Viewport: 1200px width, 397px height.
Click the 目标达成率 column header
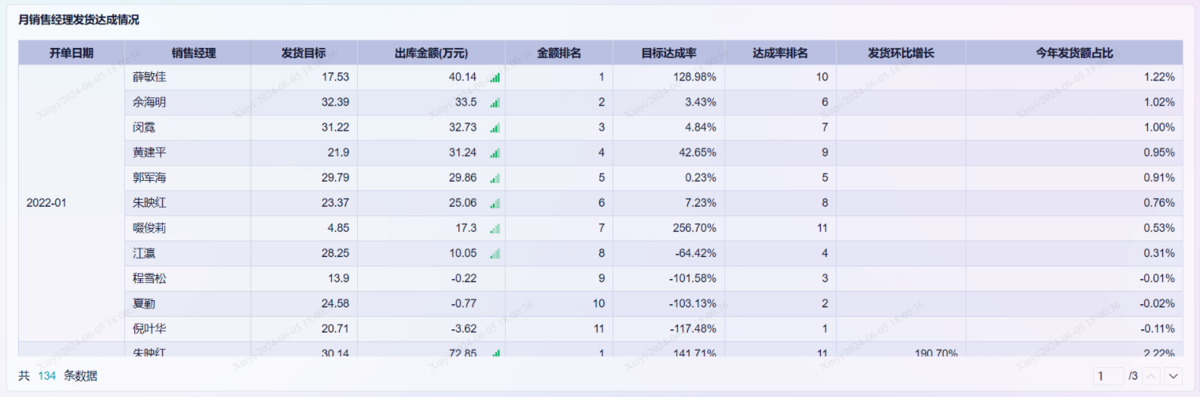(x=669, y=53)
